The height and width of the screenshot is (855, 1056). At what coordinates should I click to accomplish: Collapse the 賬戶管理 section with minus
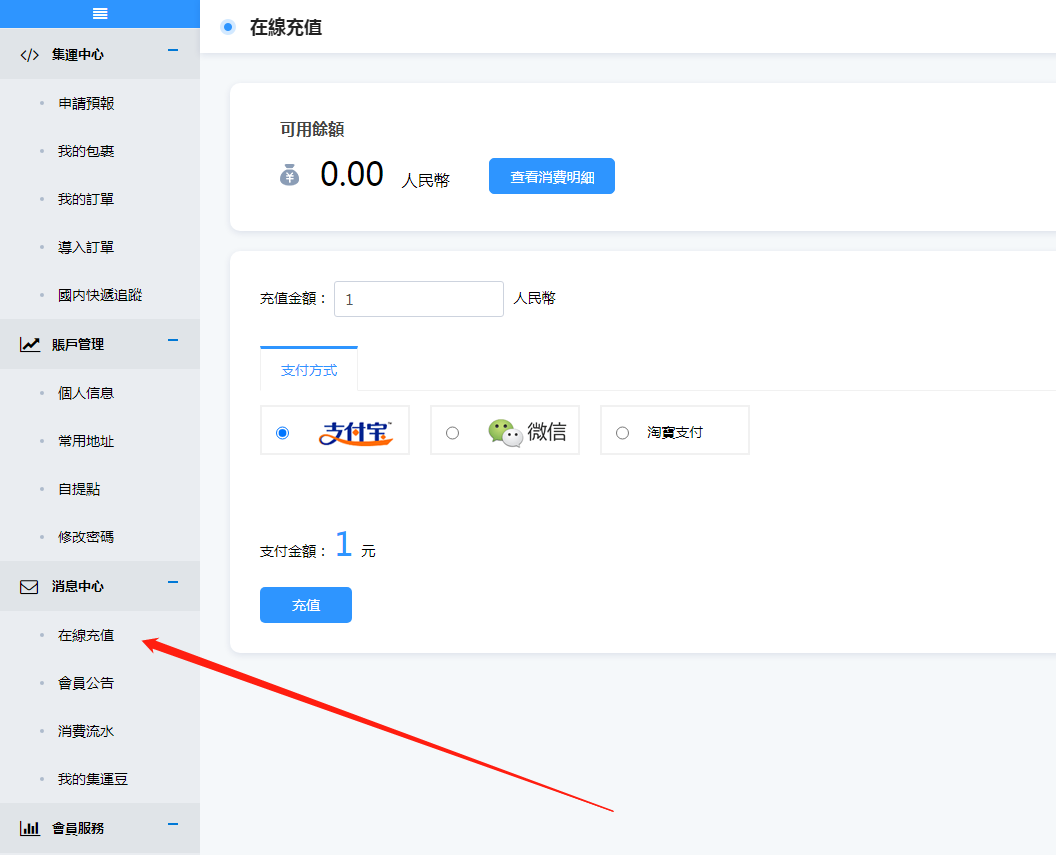(173, 340)
